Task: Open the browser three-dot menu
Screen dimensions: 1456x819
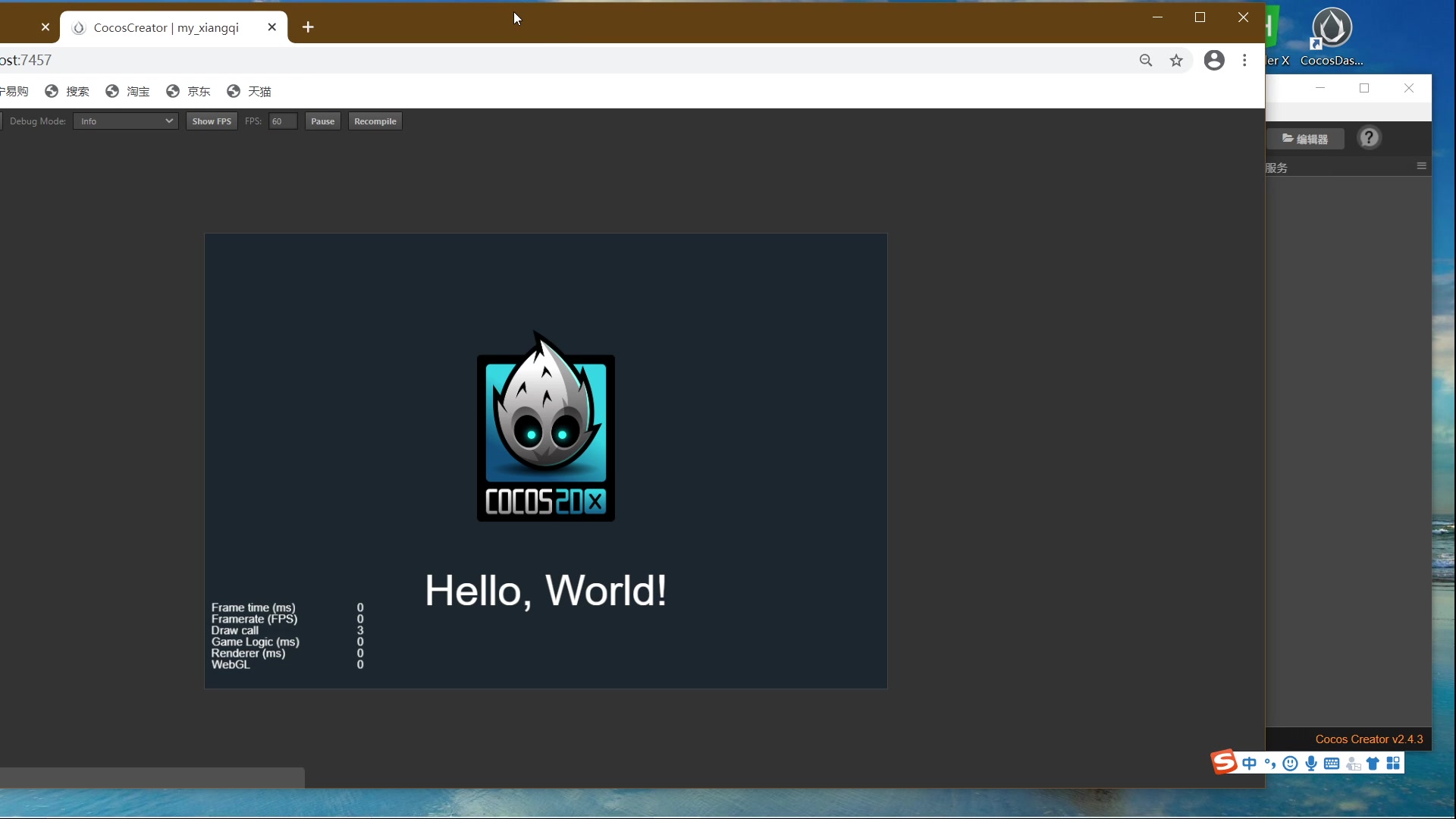Action: click(1244, 60)
